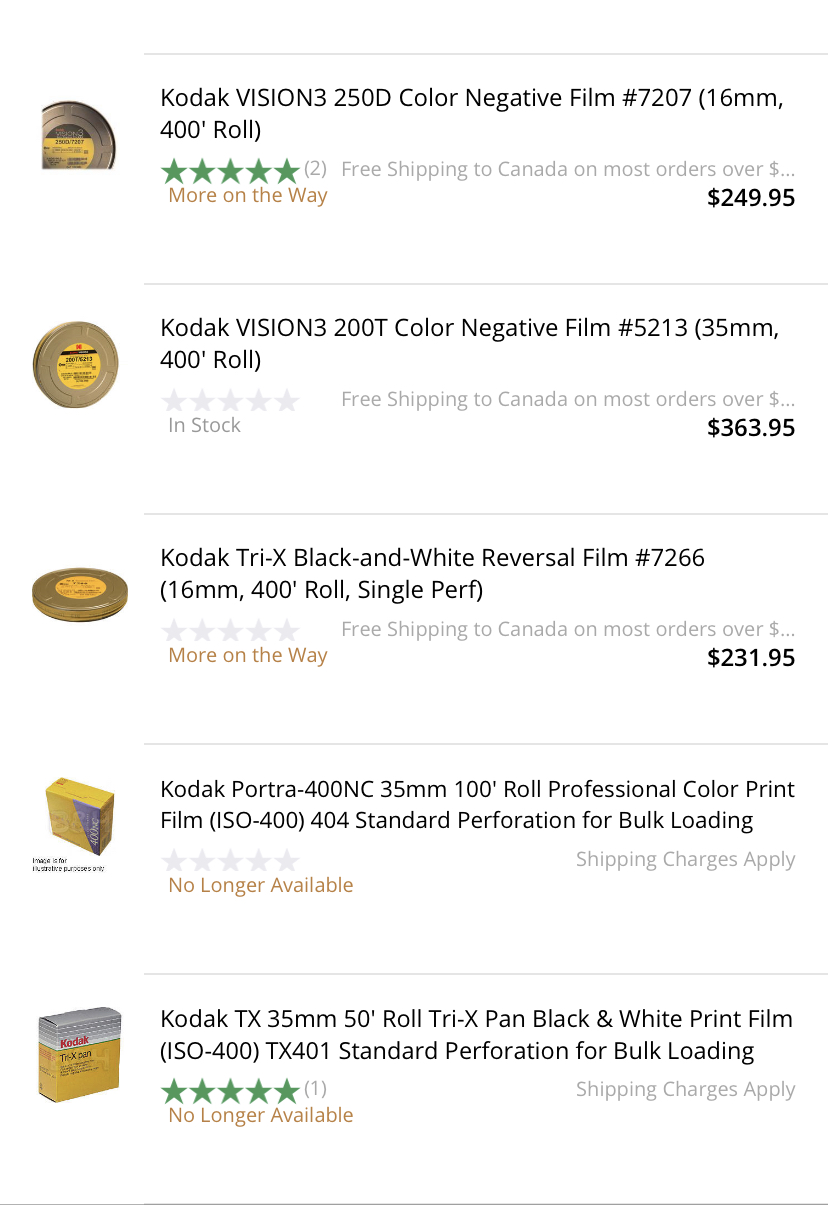View empty star rating for Portra-400NC

point(230,861)
